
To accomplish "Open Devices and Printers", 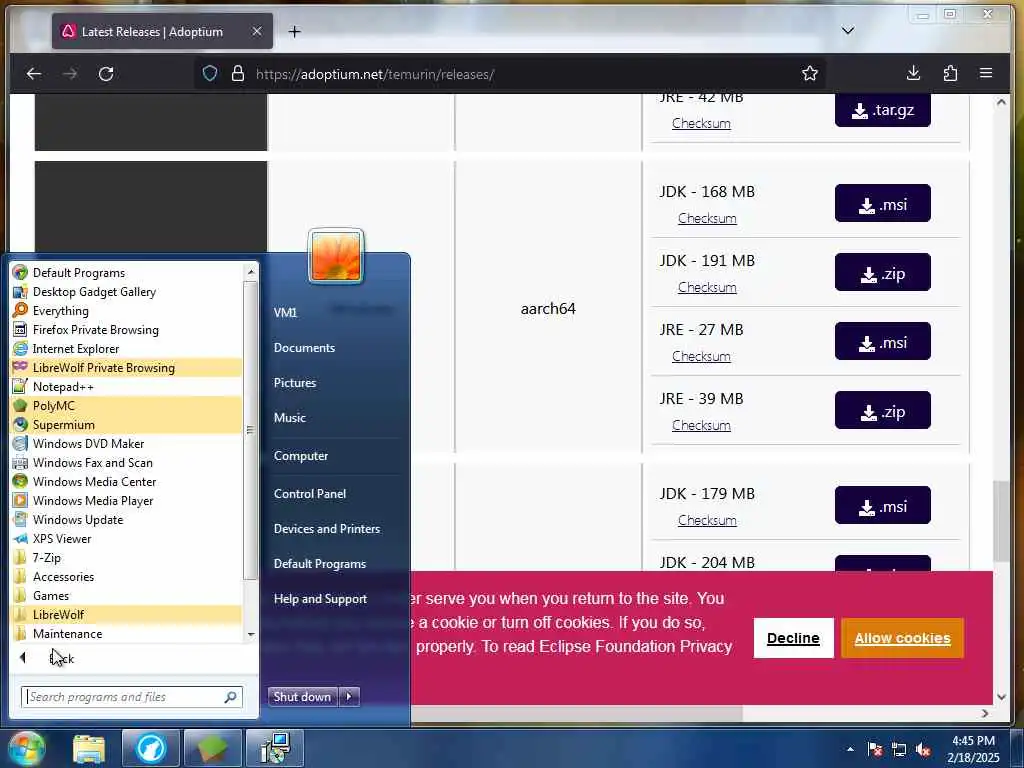I will 327,528.
